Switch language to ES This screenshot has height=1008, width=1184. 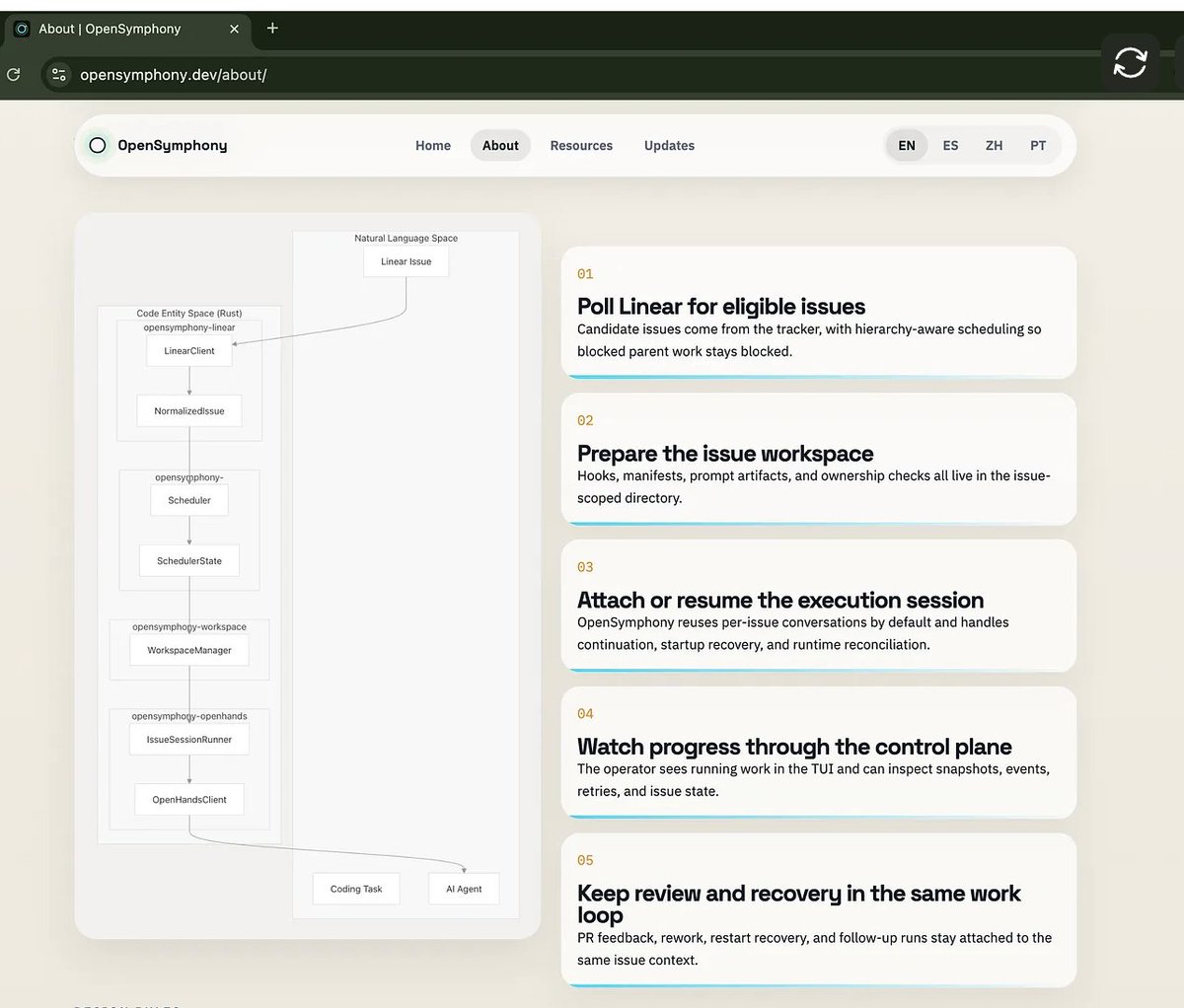pyautogui.click(x=950, y=145)
